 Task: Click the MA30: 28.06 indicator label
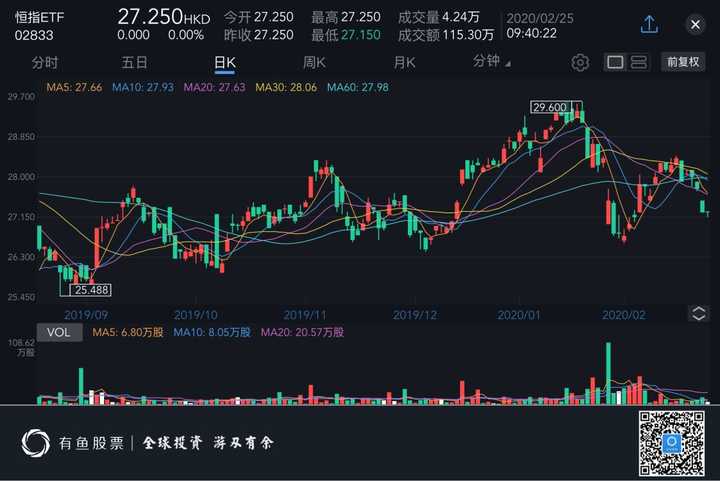(x=286, y=87)
